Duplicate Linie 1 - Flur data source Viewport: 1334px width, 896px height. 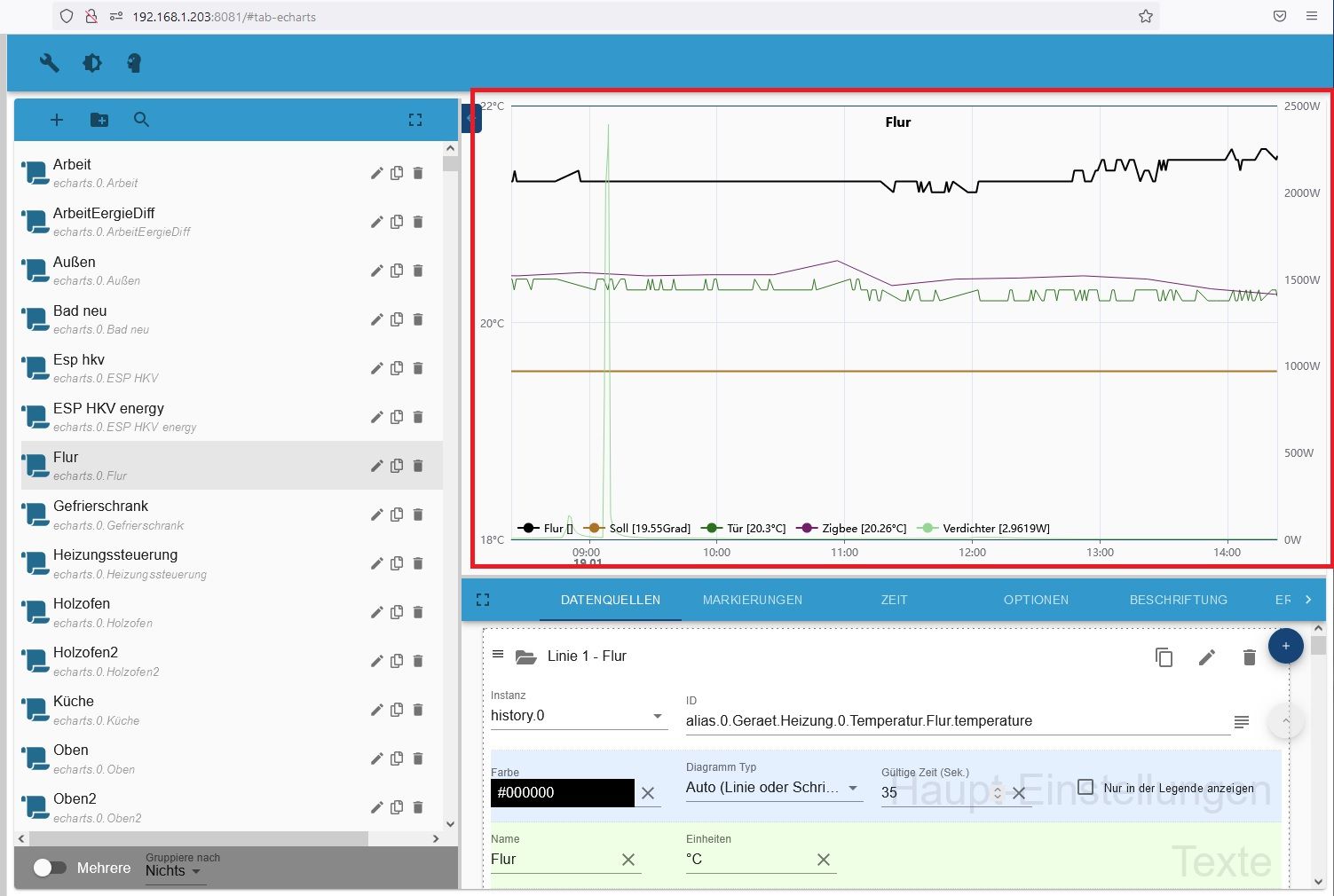(x=1164, y=657)
